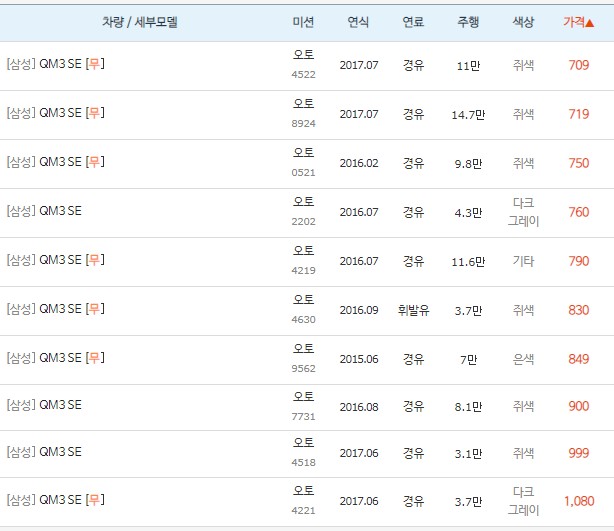614x531 pixels.
Task: Open QM3 SE listing with plate 0521
Action: 56,162
